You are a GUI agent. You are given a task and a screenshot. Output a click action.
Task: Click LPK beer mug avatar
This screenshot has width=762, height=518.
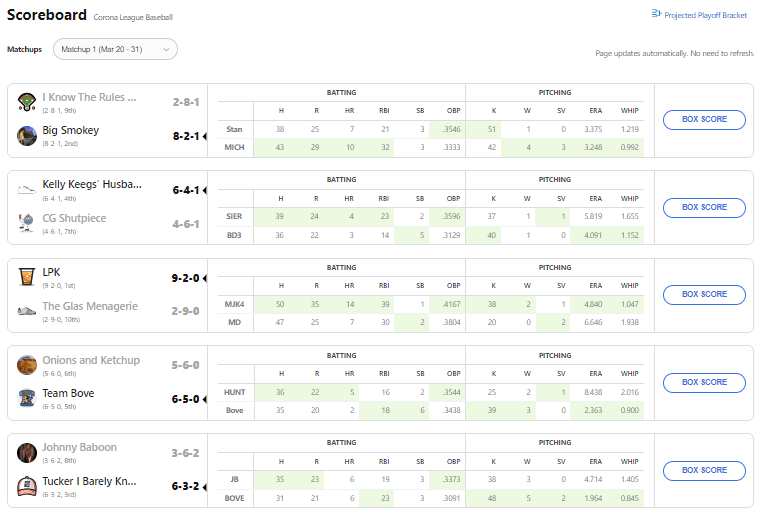[27, 277]
